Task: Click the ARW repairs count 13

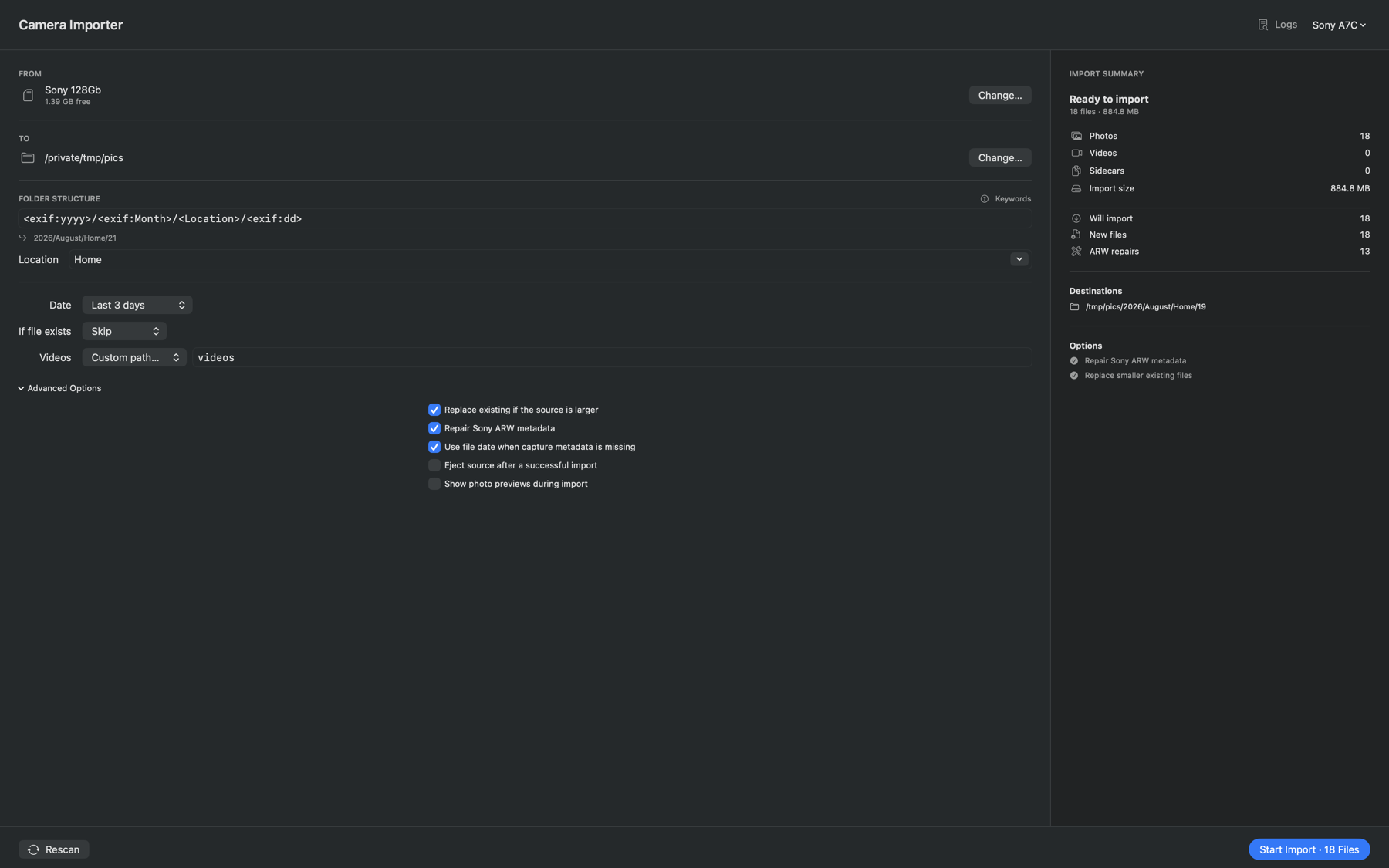Action: 1364,252
